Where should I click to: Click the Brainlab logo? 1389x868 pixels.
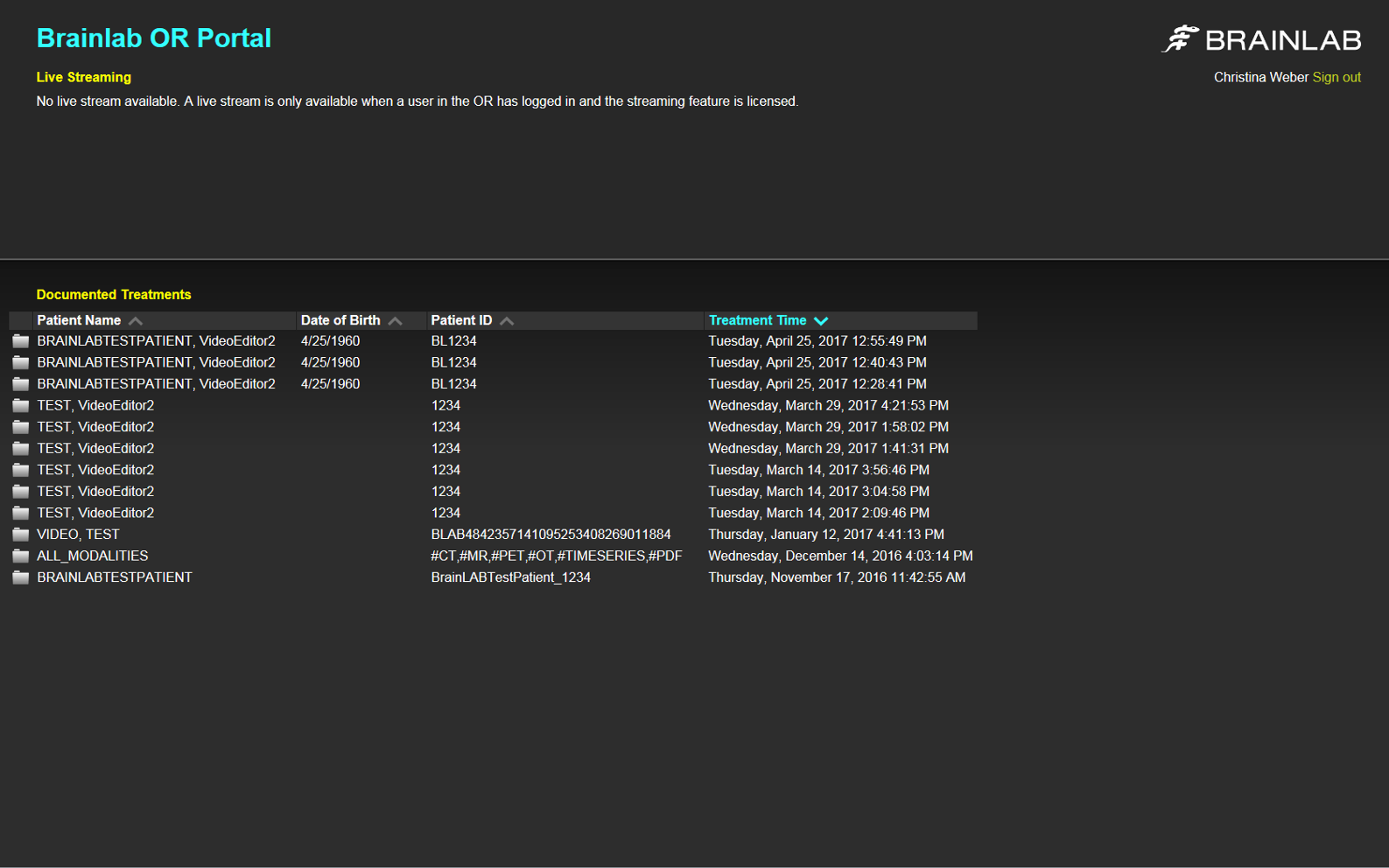(x=1261, y=39)
